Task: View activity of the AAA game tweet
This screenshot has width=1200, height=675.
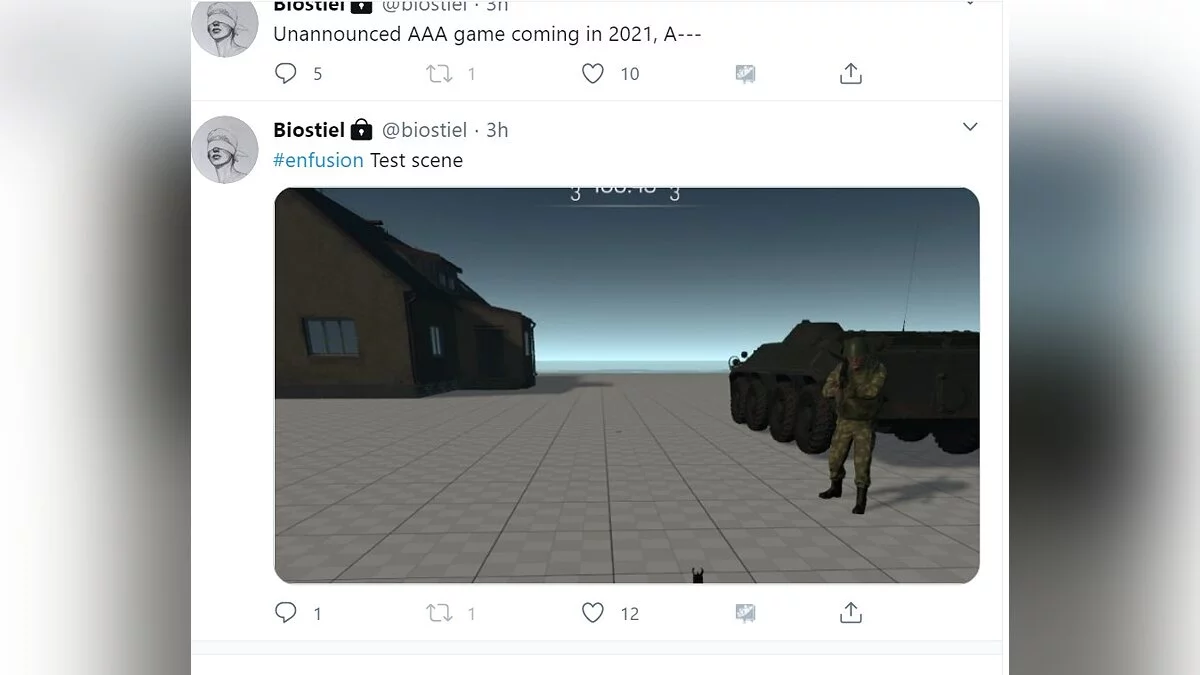Action: coord(745,73)
